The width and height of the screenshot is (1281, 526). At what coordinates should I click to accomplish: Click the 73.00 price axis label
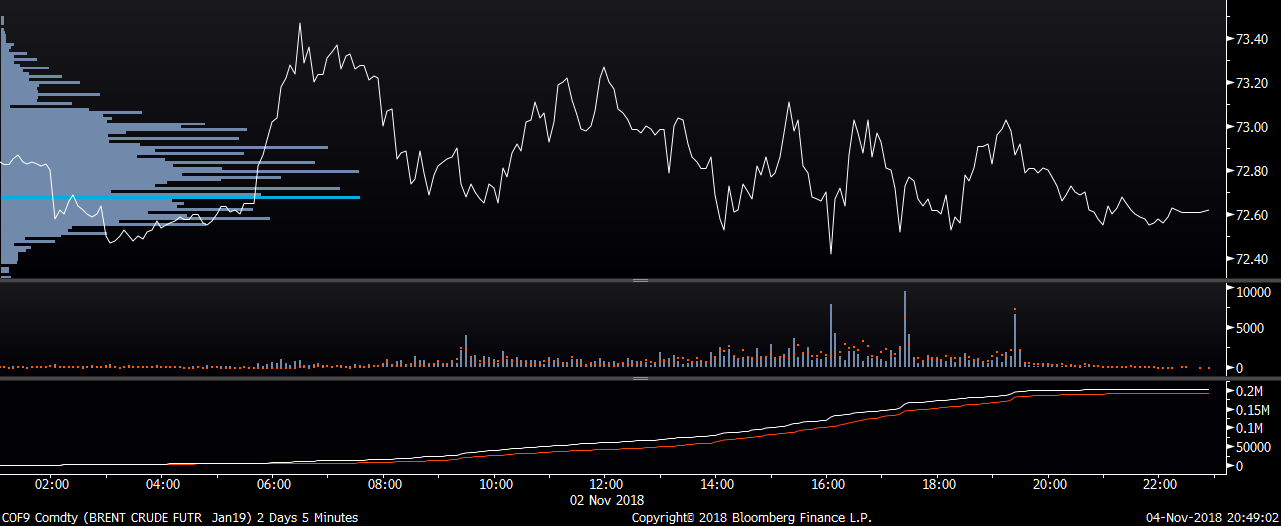coord(1252,128)
